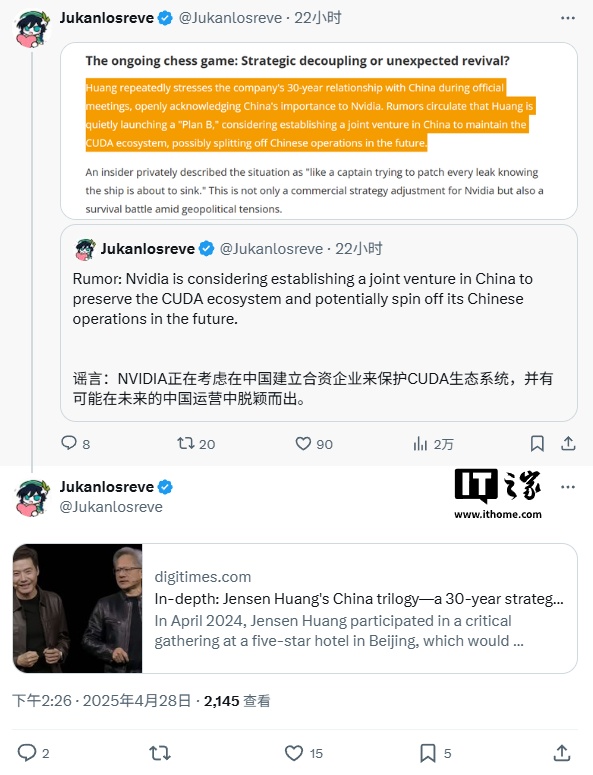593x775 pixels.
Task: Open the Jukanlosreve profile avatar on the top tweet
Action: coord(33,29)
